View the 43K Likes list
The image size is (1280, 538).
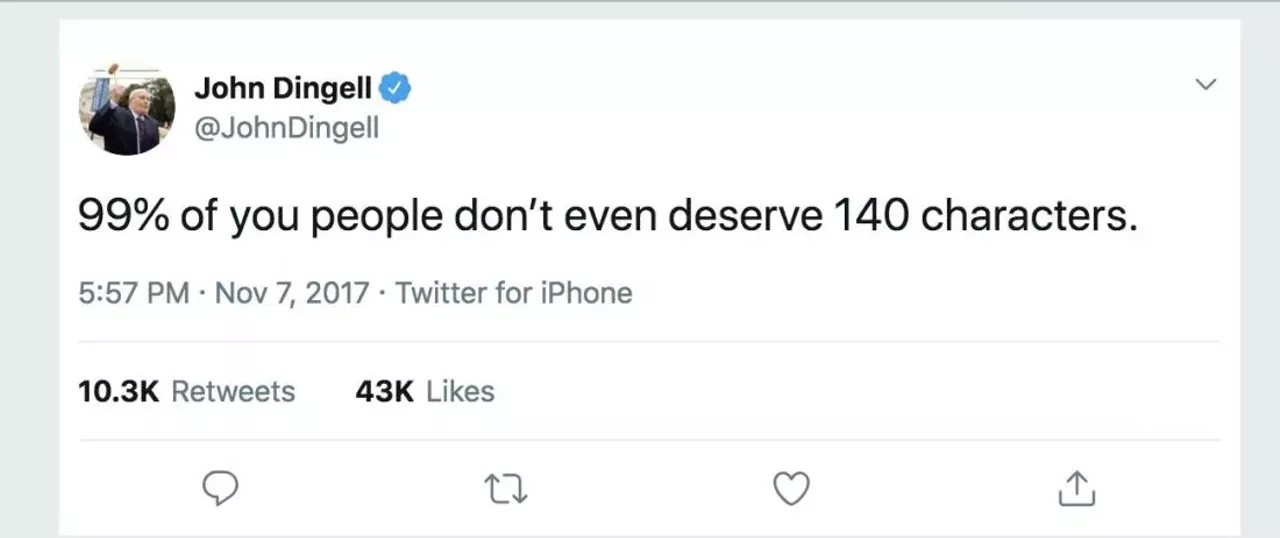(x=424, y=391)
